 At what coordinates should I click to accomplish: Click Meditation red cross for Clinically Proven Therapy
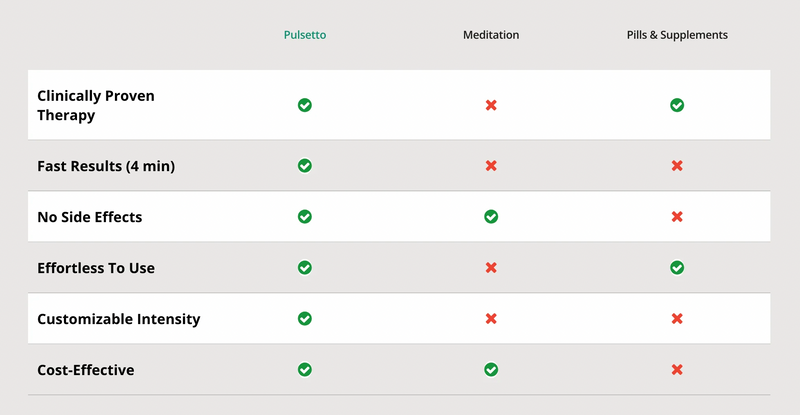tap(491, 105)
